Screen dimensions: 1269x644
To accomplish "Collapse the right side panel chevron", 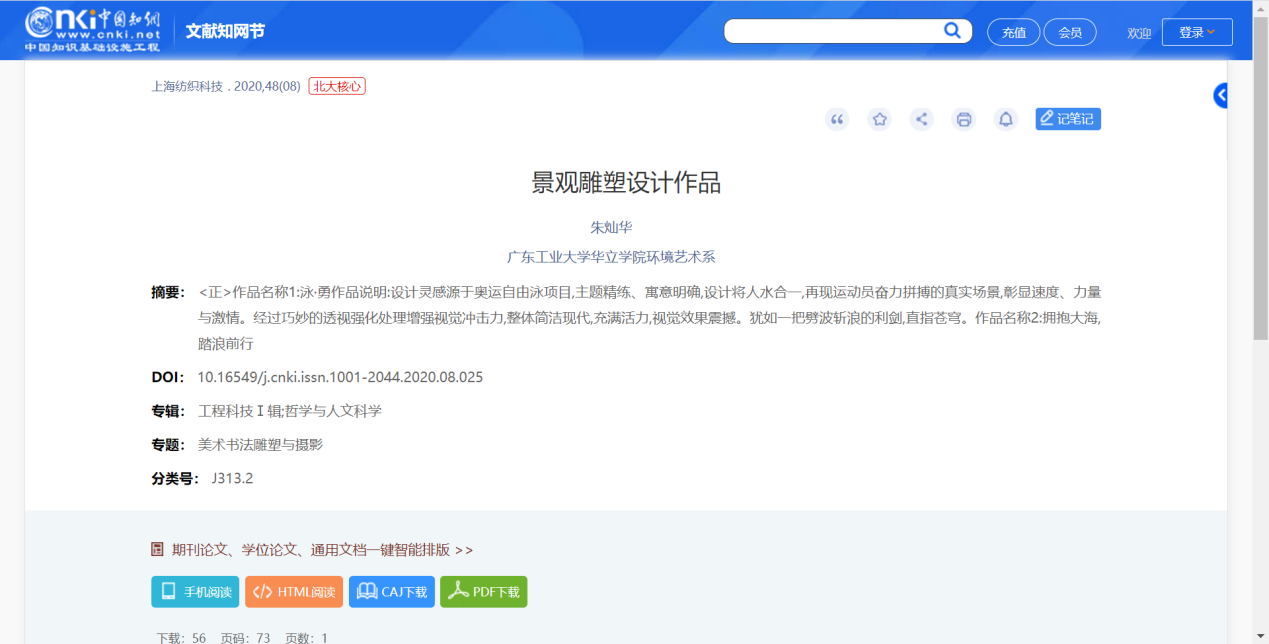I will tap(1218, 94).
